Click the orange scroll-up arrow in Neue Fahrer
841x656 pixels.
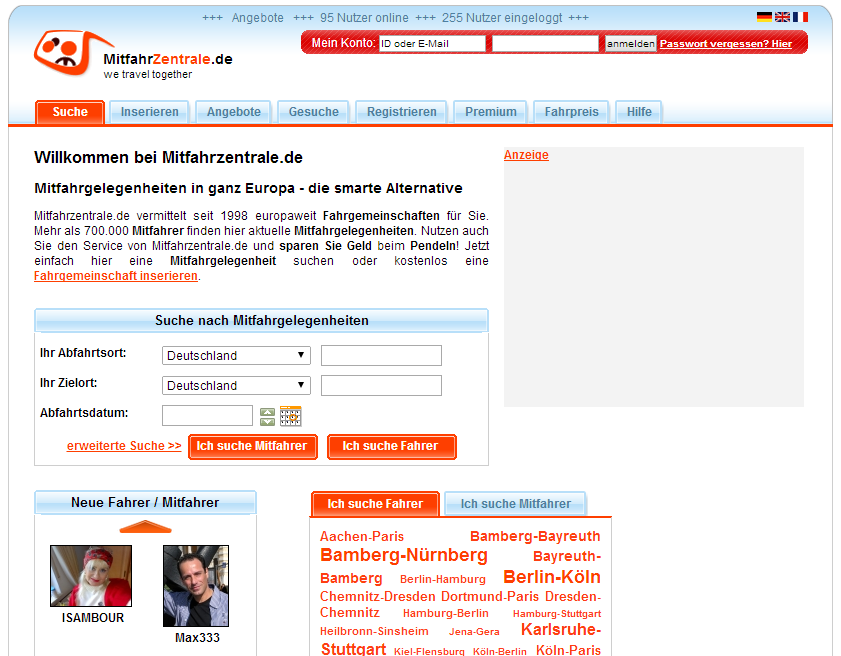145,526
